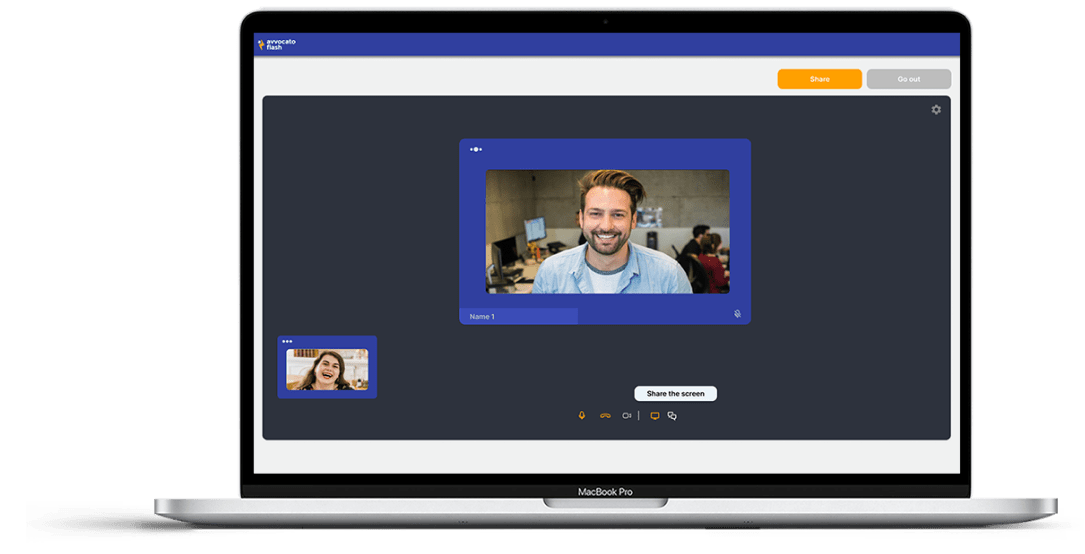Select the Name 1 label
This screenshot has height=554, width=1085.
point(483,317)
